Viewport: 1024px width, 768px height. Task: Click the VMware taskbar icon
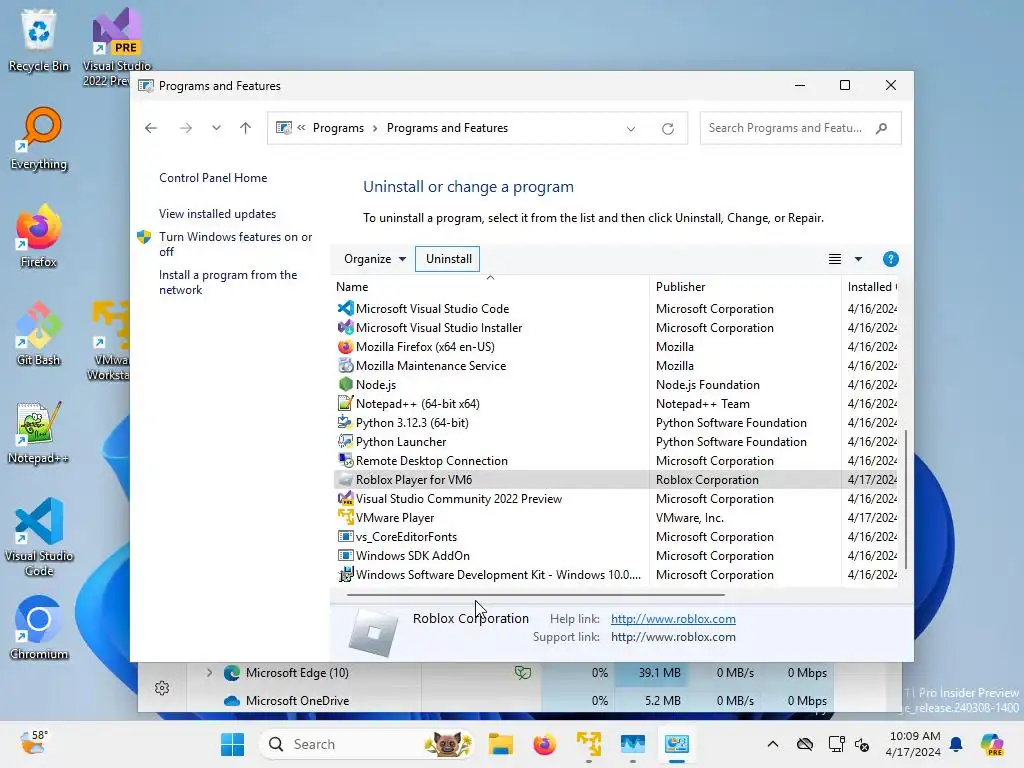point(588,744)
